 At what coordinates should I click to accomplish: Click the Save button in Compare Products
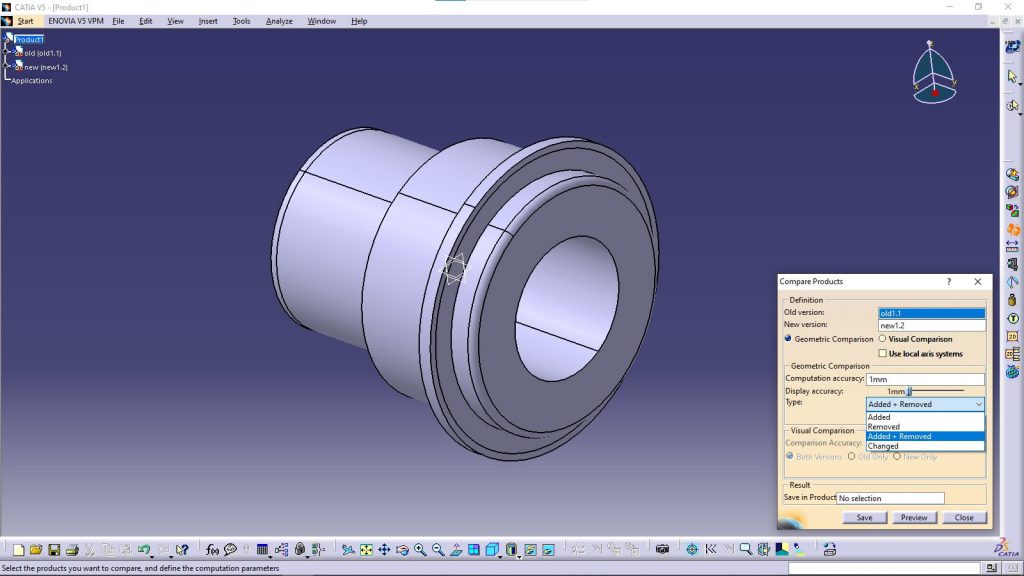tap(864, 517)
